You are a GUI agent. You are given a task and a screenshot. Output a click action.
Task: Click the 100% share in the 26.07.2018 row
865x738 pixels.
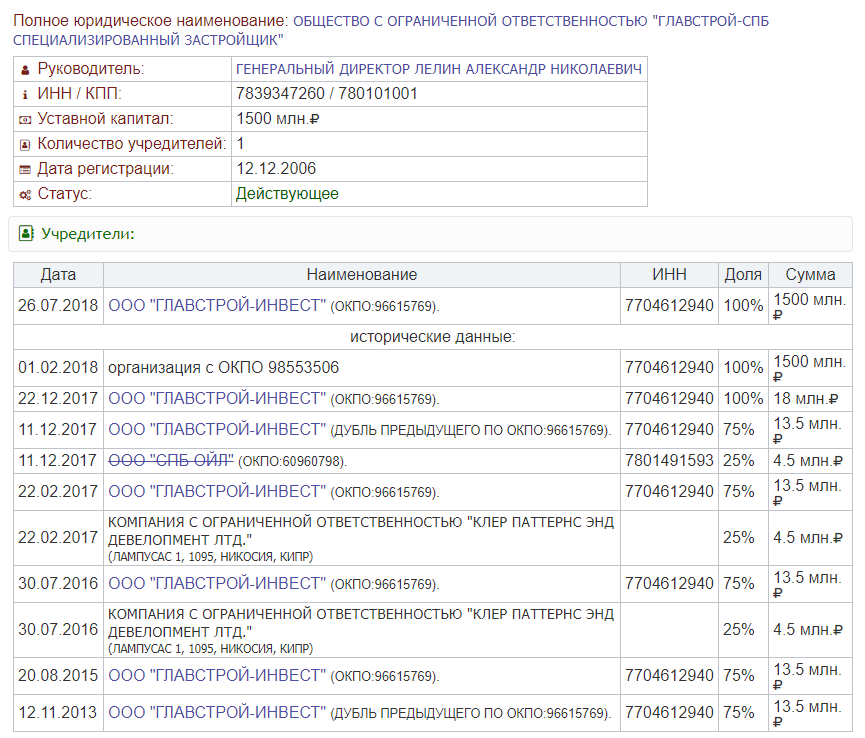[743, 306]
